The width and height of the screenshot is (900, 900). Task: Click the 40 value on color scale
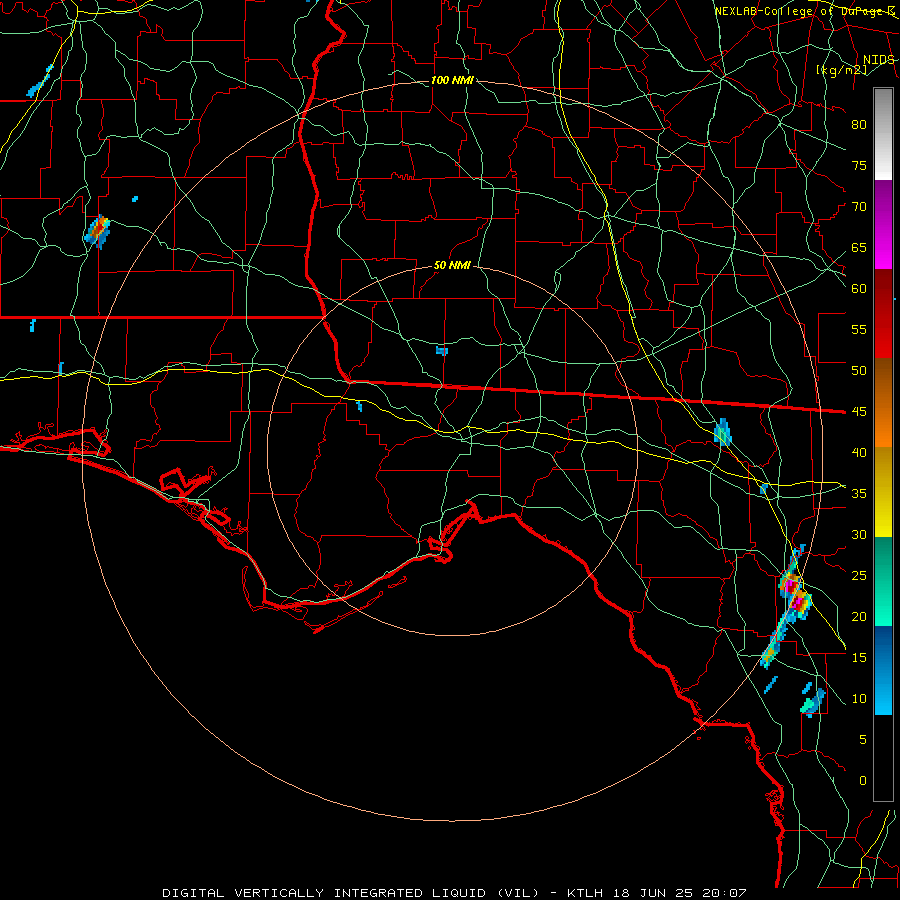point(859,452)
